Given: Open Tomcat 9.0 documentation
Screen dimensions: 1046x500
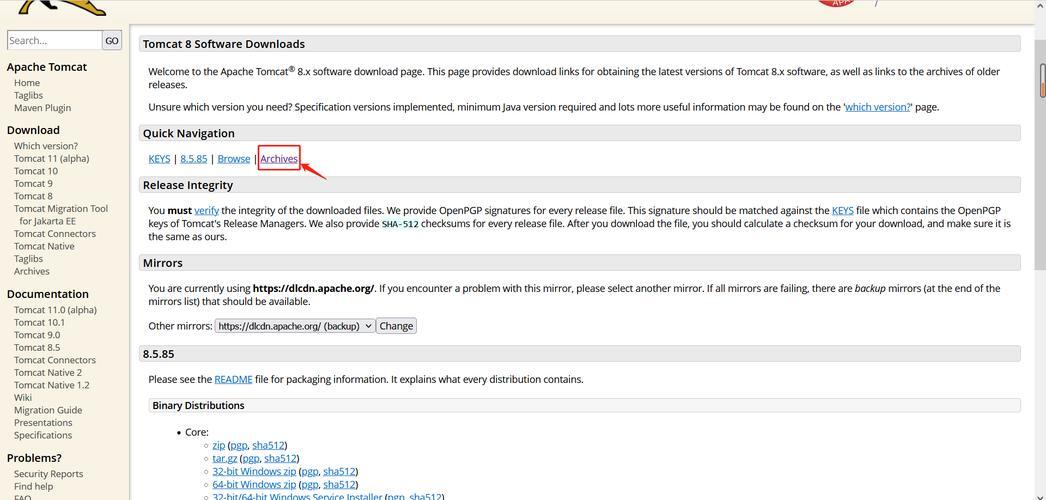Looking at the screenshot, I should (37, 335).
